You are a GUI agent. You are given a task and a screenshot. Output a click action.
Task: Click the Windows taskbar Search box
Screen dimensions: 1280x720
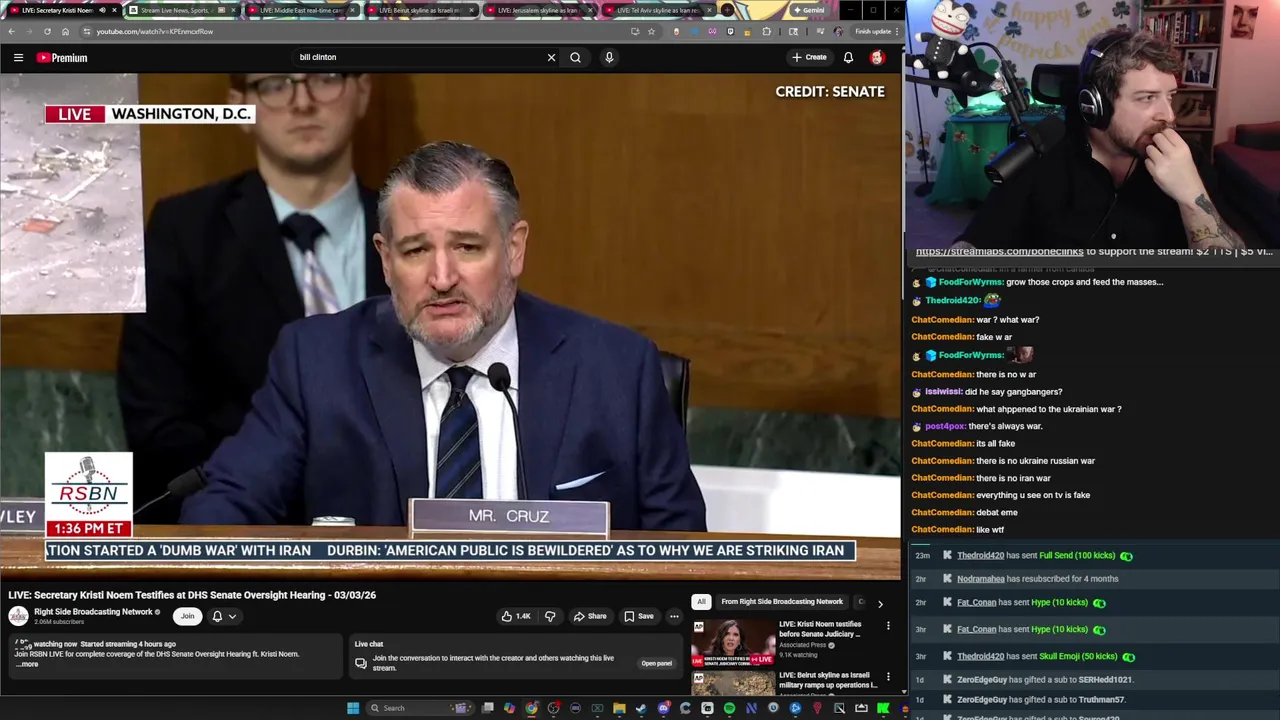[x=420, y=708]
